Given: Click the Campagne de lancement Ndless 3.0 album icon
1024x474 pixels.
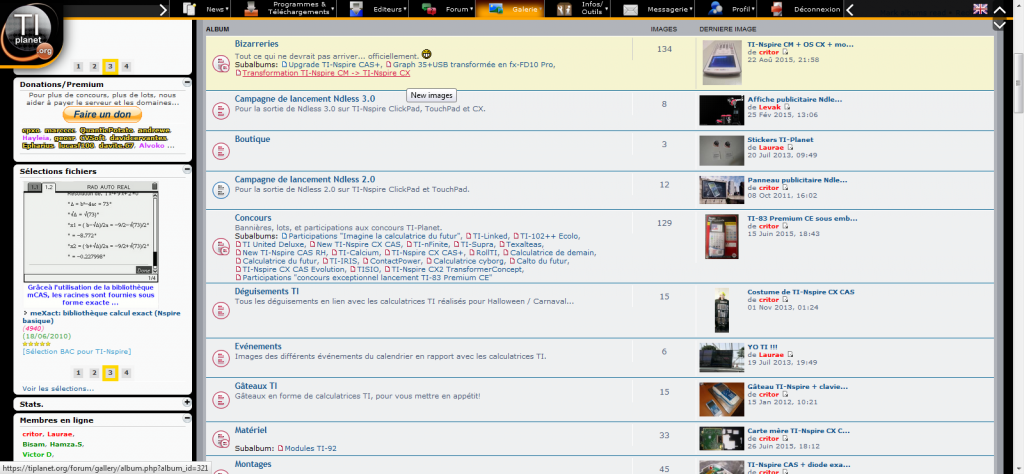Looking at the screenshot, I should pos(220,111).
